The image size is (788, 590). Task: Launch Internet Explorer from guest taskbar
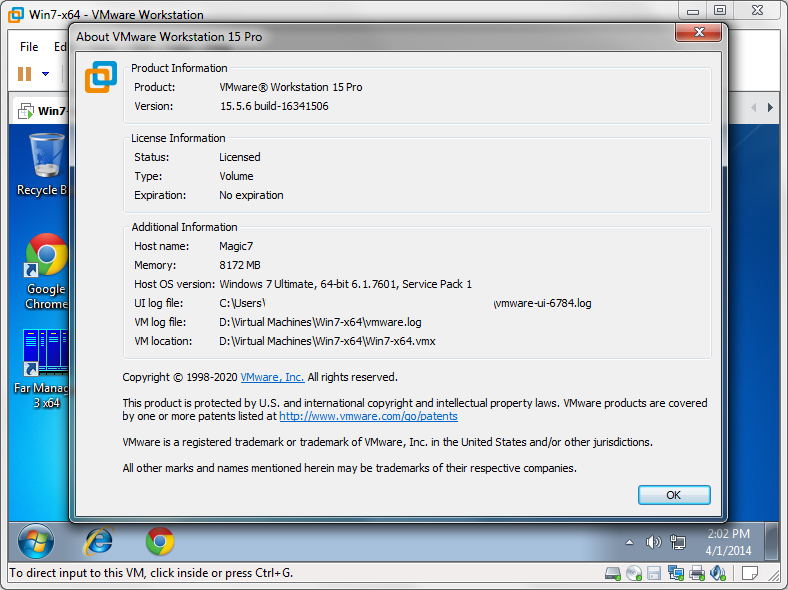click(98, 541)
